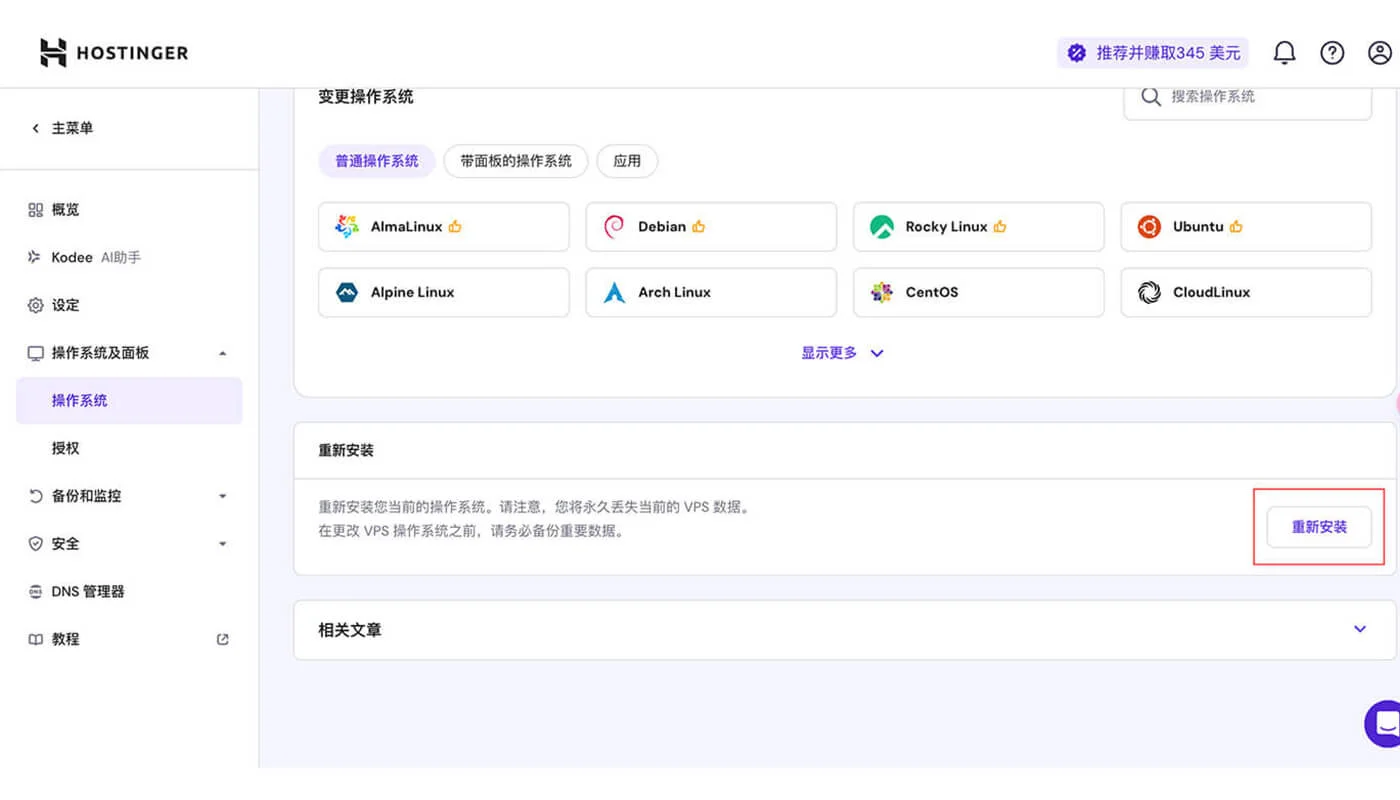The width and height of the screenshot is (1400, 800).
Task: Open the account profile icon
Action: click(1380, 52)
